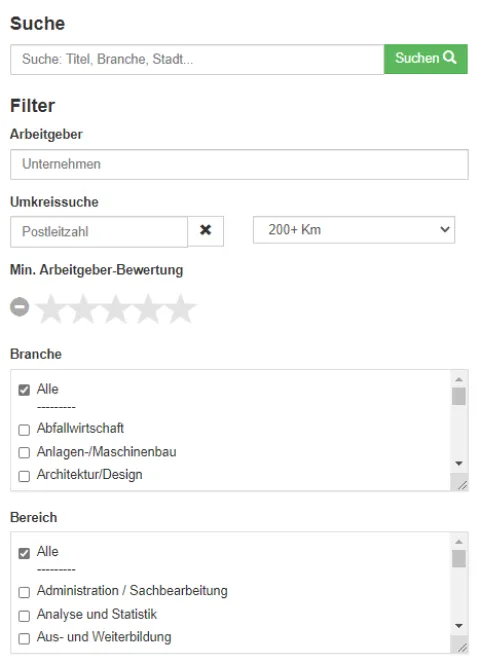Click into the Postleitzahl input field
Image resolution: width=480 pixels, height=664 pixels.
(x=99, y=232)
